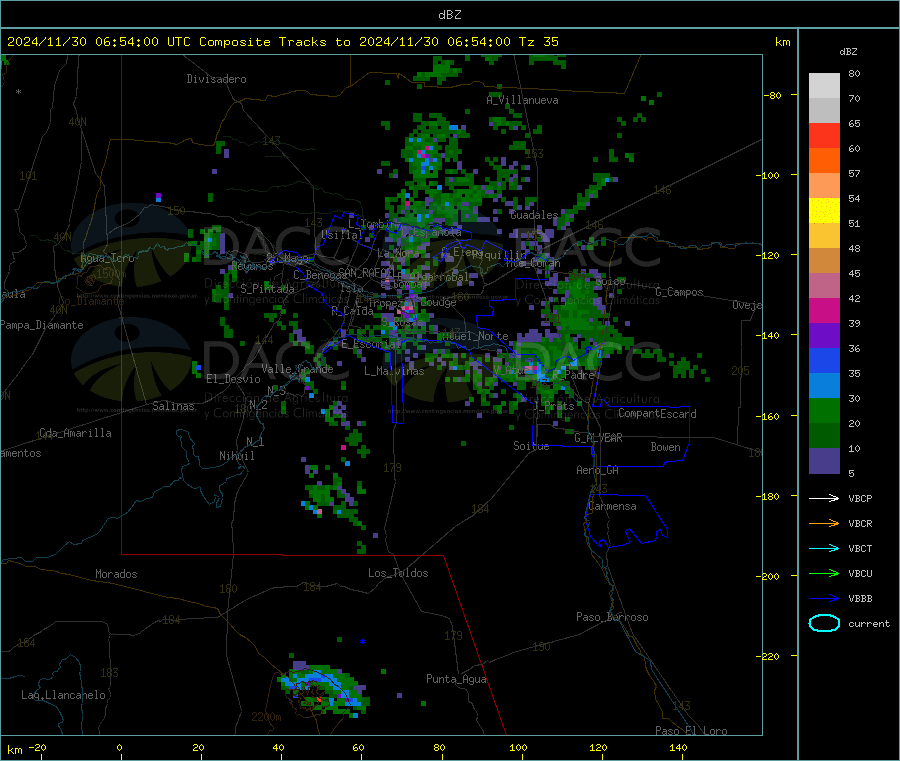Click the 'Bowen' map label
The image size is (900, 761).
[x=665, y=447]
